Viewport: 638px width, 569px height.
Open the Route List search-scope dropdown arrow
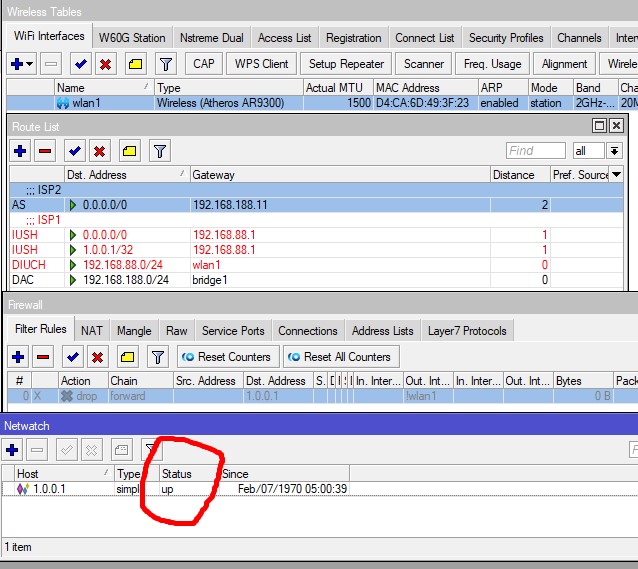coord(614,151)
